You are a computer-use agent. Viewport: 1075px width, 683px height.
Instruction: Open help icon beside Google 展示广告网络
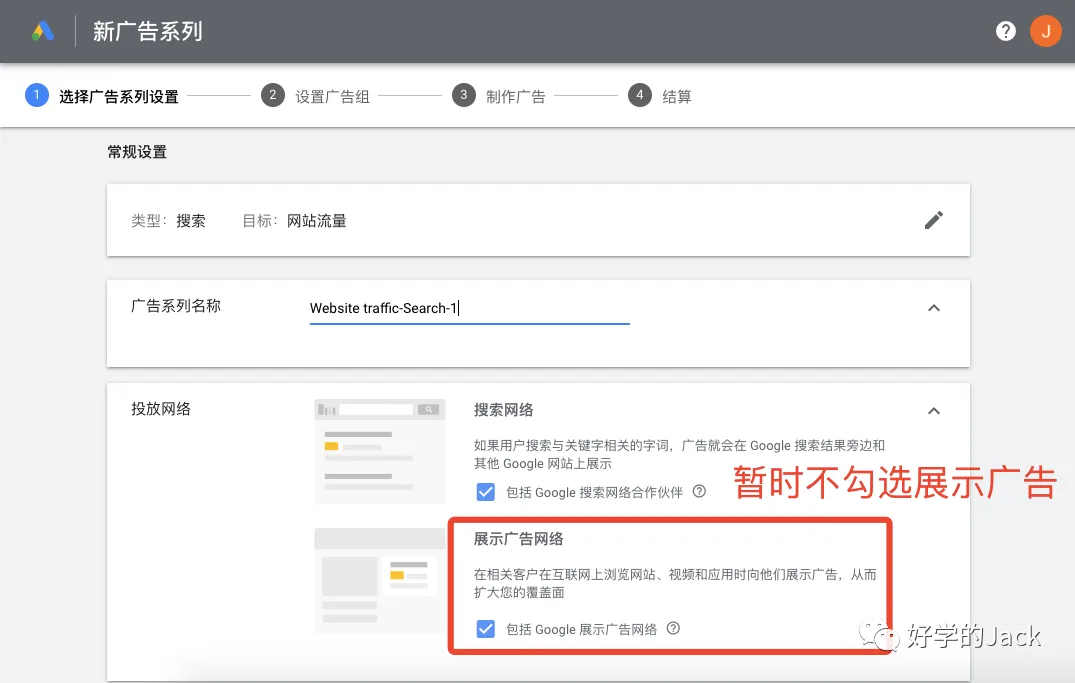coord(673,628)
